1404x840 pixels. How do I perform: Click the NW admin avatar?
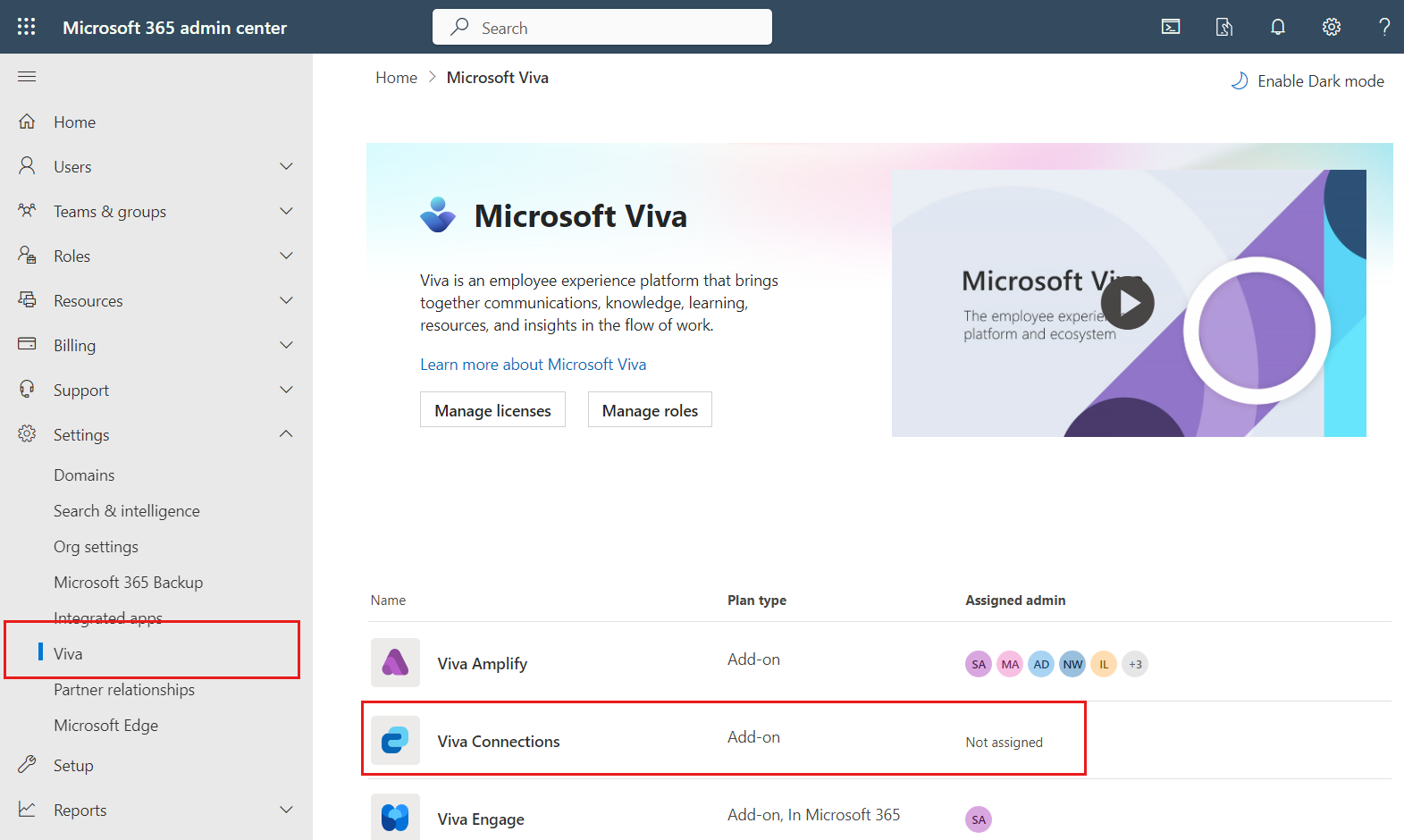1072,664
